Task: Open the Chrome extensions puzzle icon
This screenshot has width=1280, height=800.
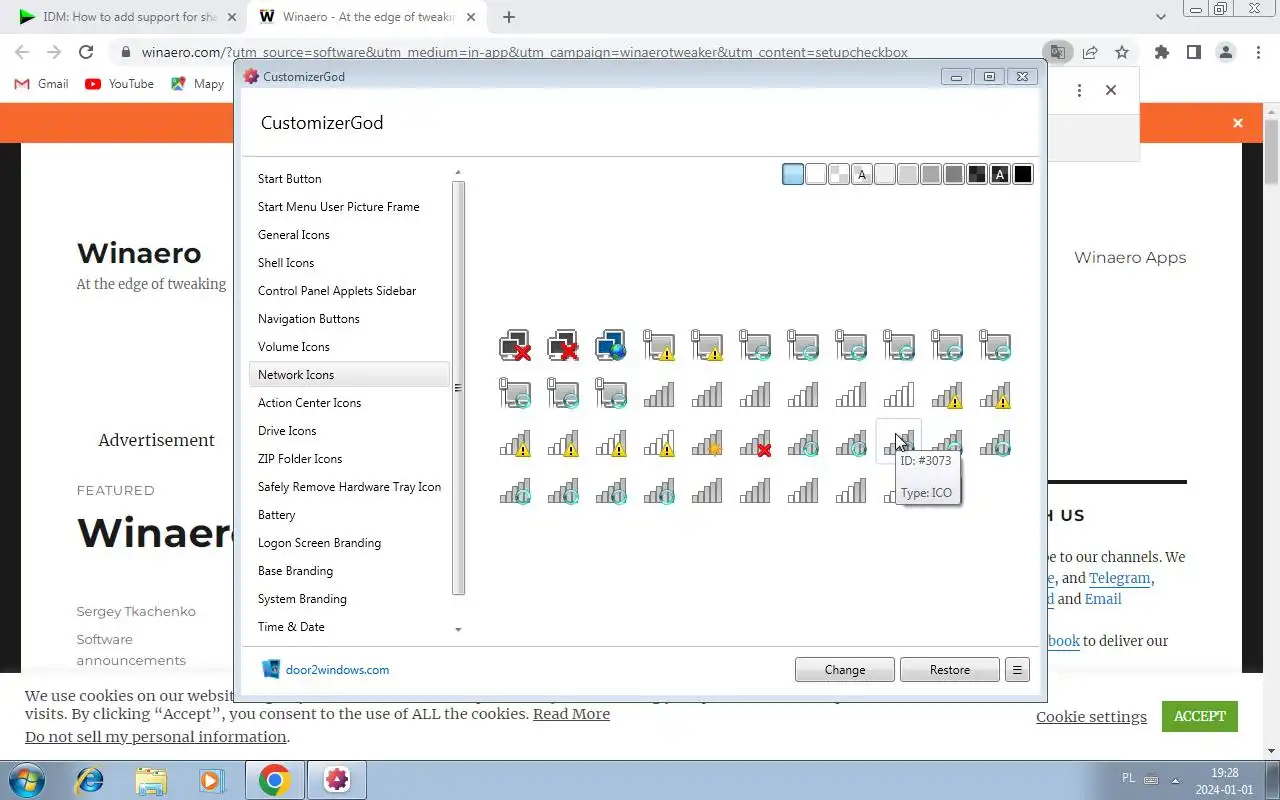Action: (1161, 52)
